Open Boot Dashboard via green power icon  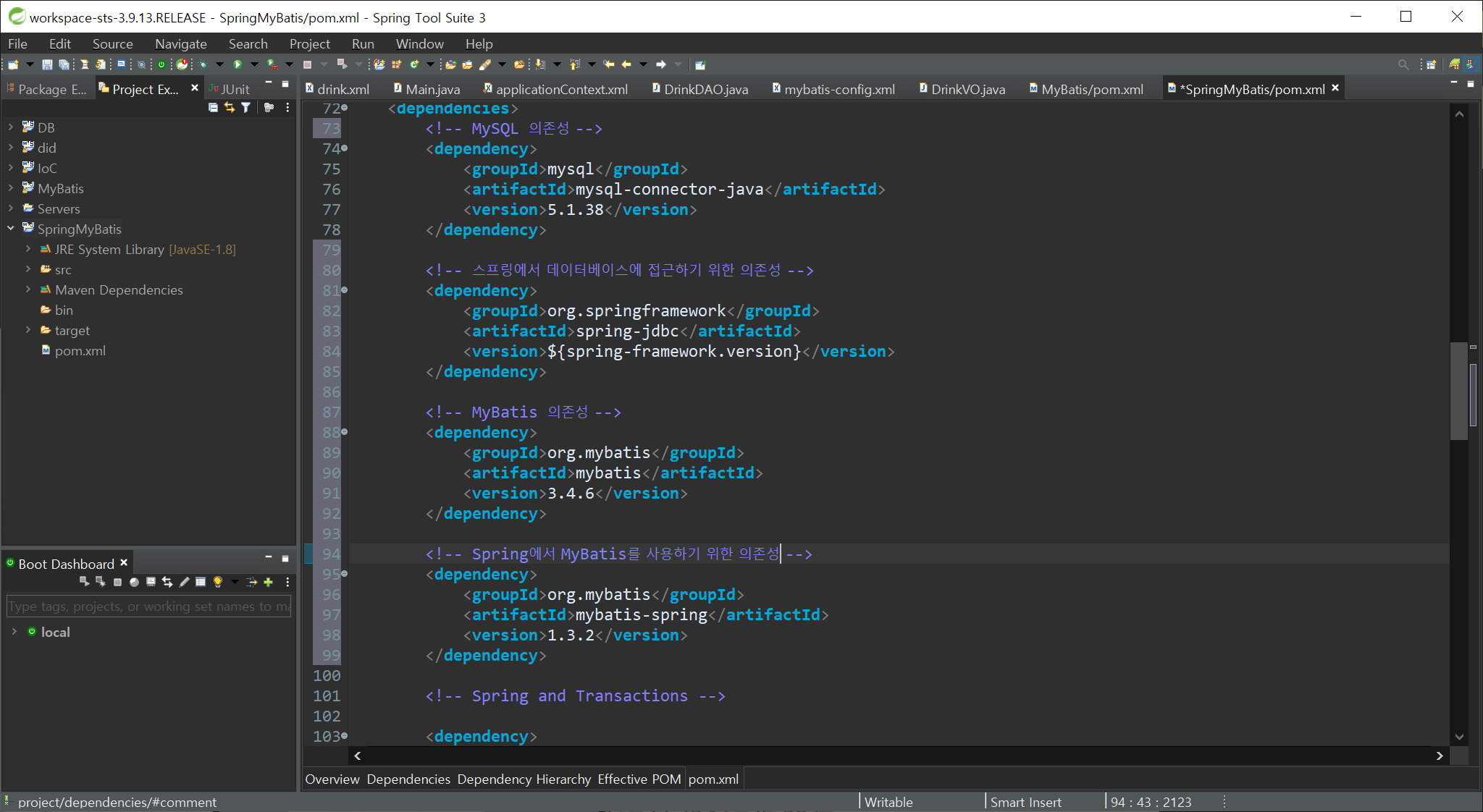click(x=161, y=64)
